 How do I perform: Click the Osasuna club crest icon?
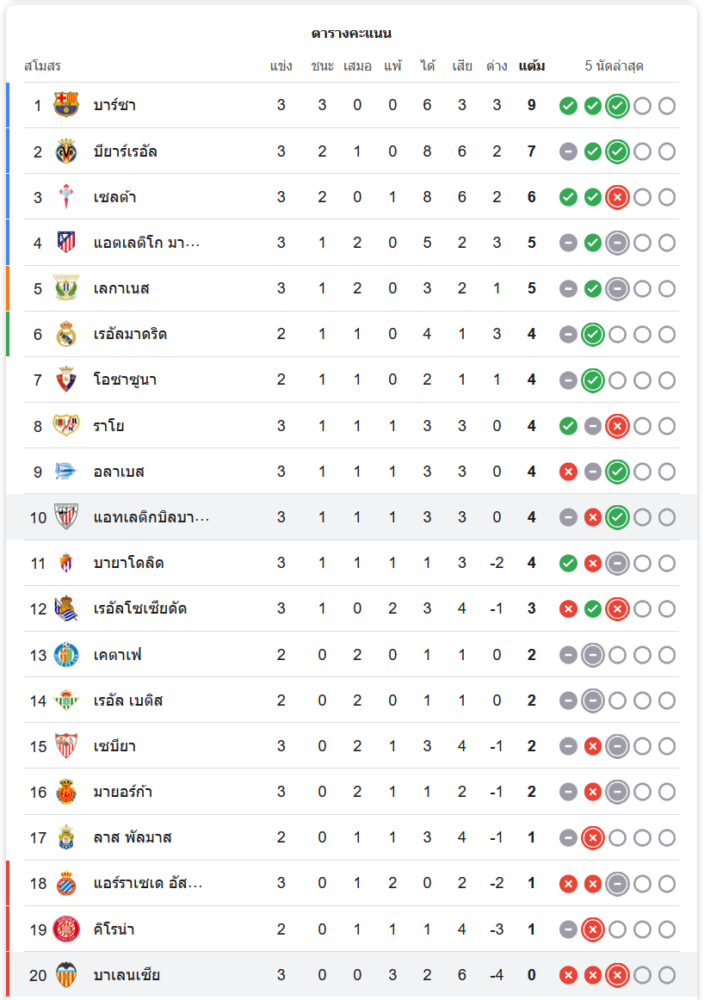click(x=66, y=380)
